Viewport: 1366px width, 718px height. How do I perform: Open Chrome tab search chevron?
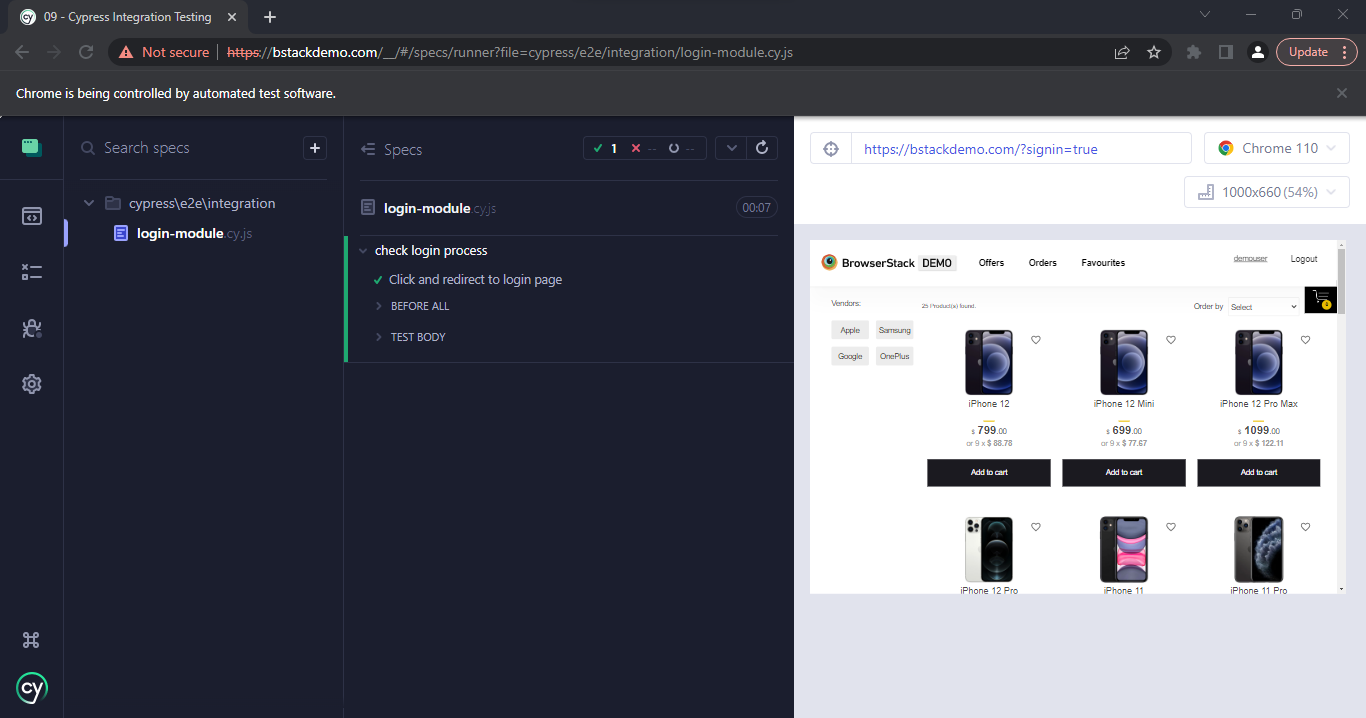tap(1205, 15)
